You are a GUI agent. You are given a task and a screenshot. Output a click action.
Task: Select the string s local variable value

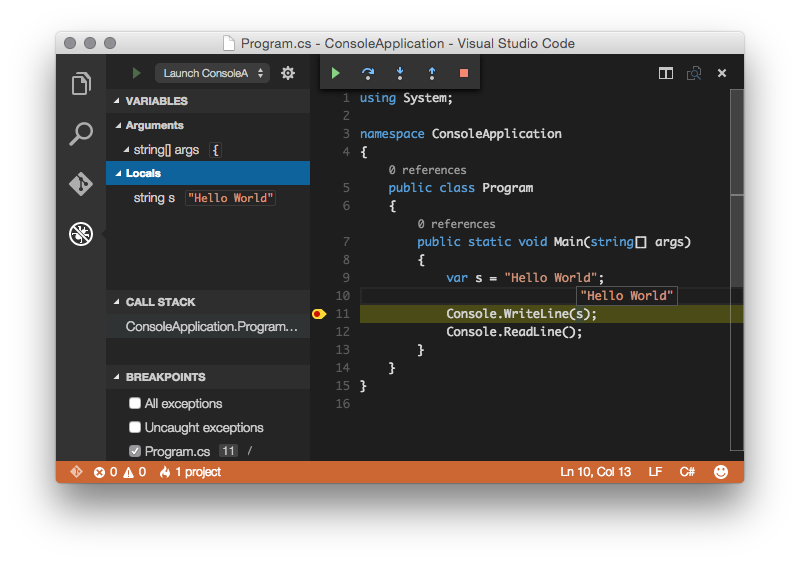pyautogui.click(x=231, y=198)
